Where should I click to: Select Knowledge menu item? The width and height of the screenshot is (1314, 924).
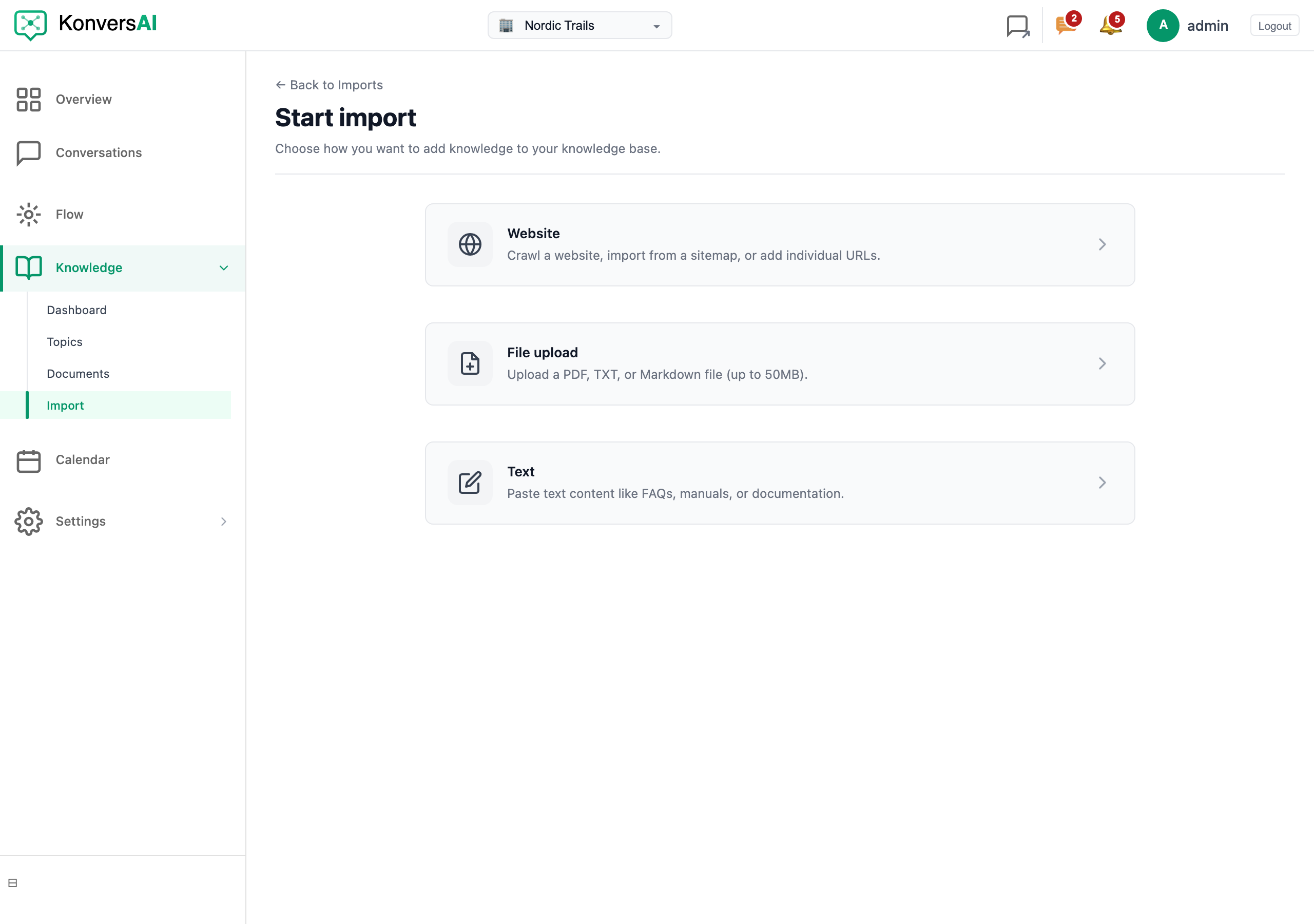point(123,268)
